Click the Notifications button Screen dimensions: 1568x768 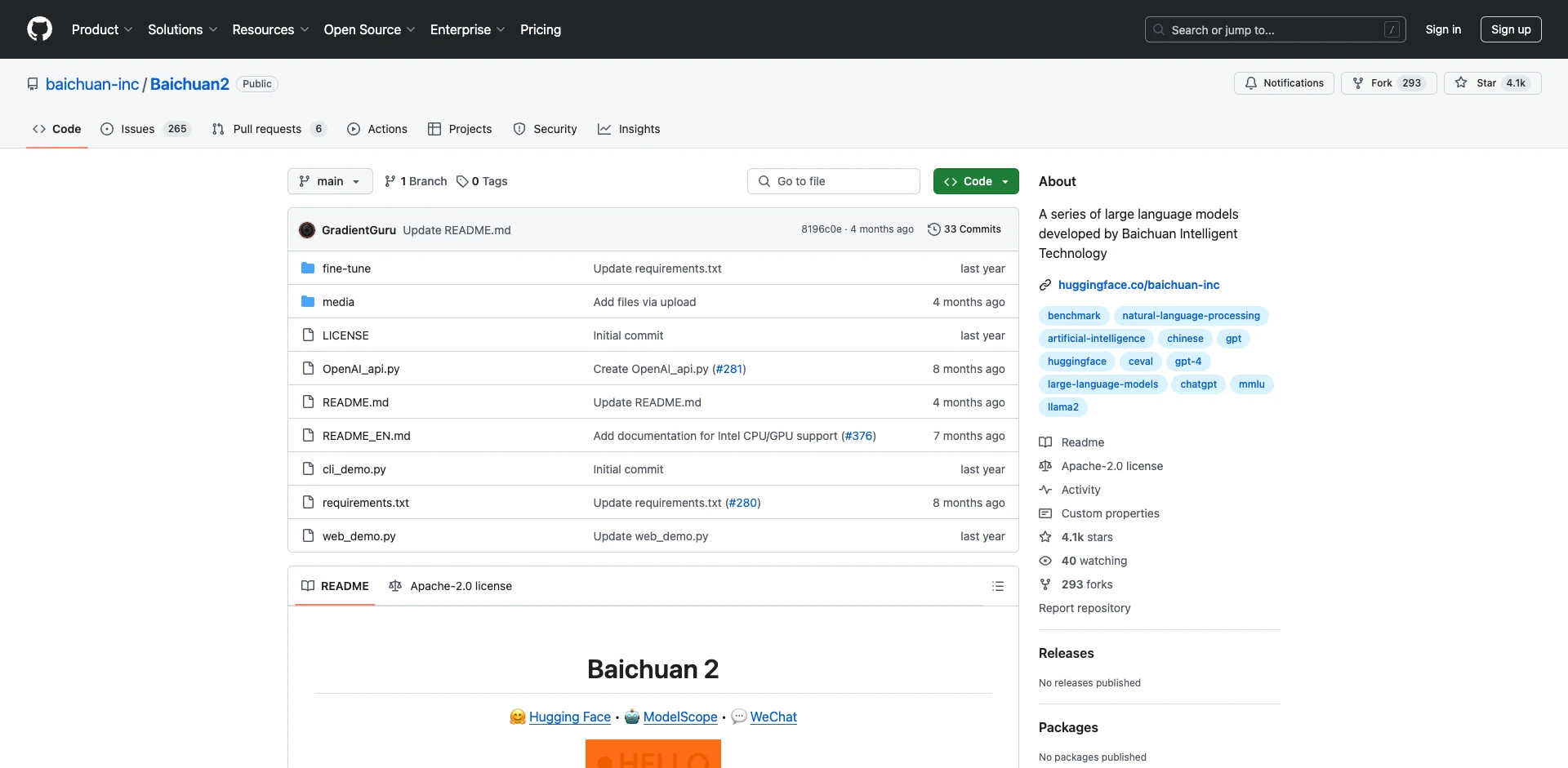[x=1284, y=83]
